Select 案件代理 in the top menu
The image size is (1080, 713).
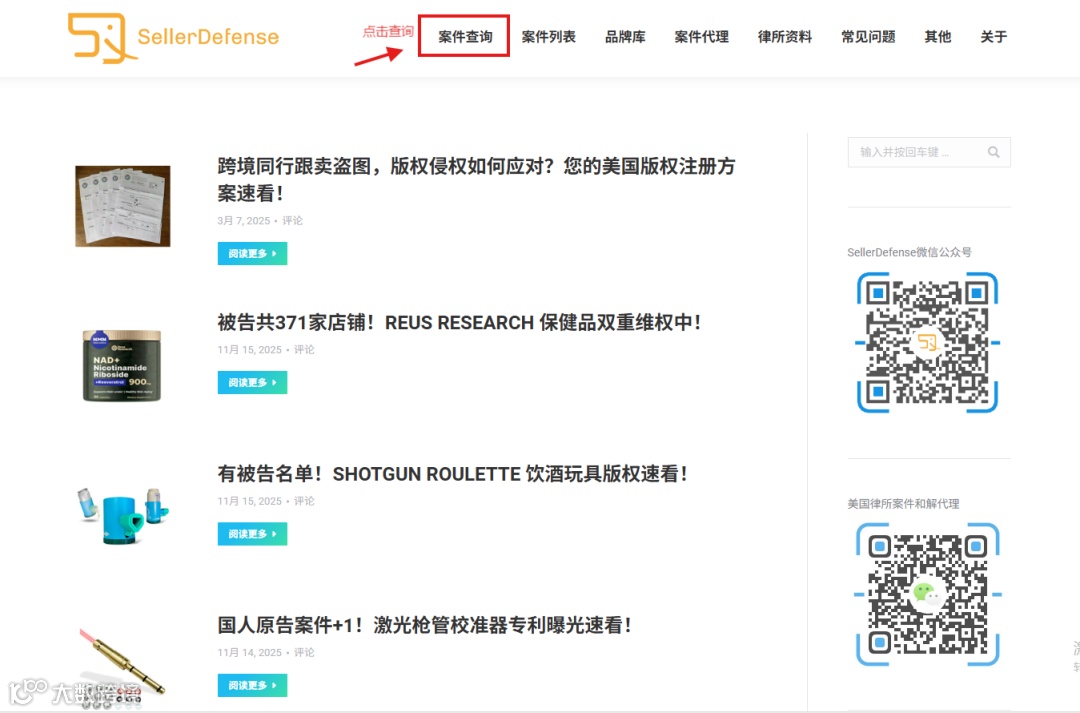(702, 37)
